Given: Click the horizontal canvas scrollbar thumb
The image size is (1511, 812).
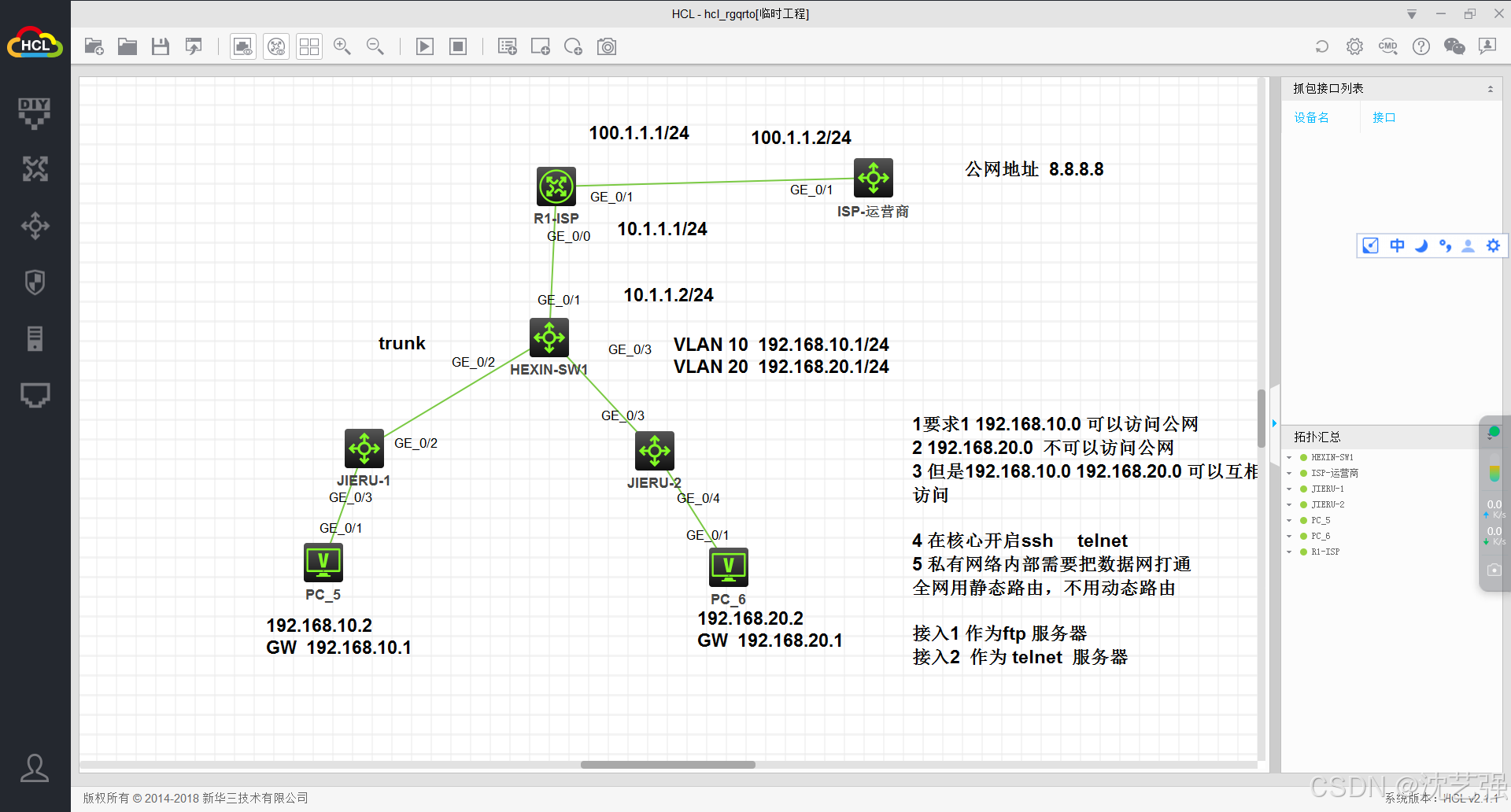Looking at the screenshot, I should [x=668, y=765].
